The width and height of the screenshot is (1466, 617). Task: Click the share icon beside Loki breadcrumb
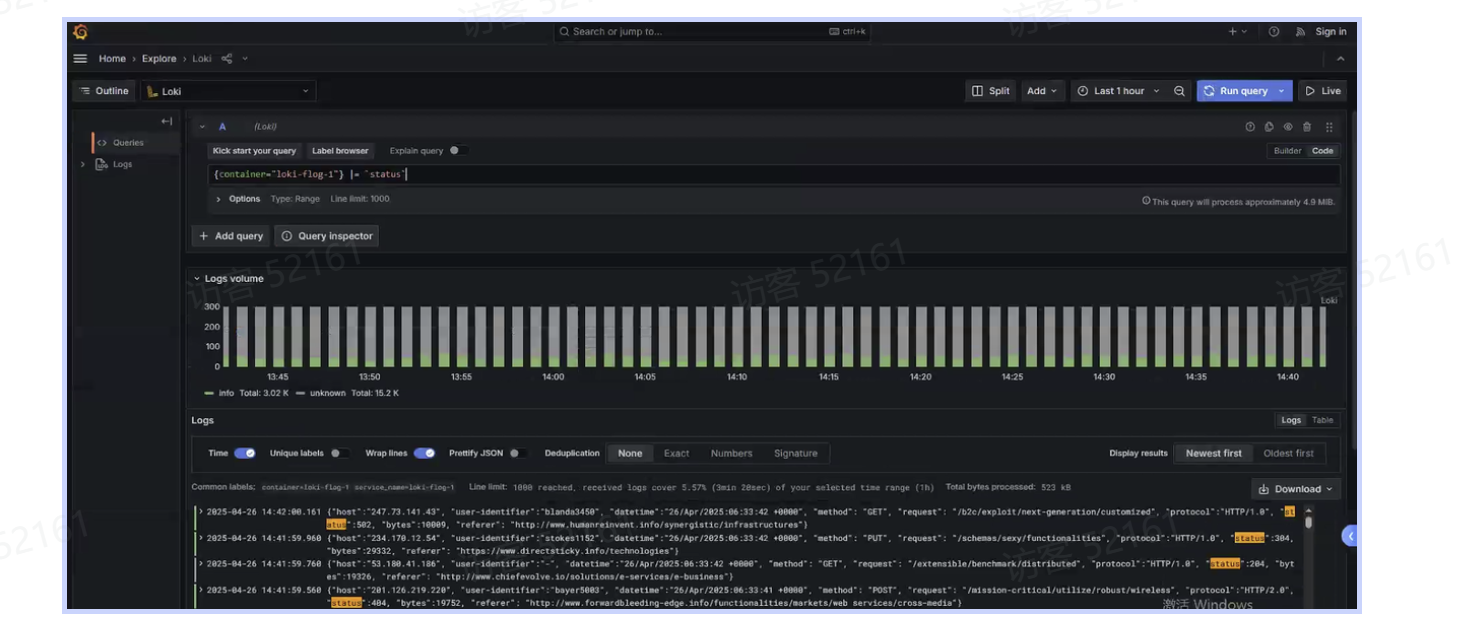(x=226, y=59)
